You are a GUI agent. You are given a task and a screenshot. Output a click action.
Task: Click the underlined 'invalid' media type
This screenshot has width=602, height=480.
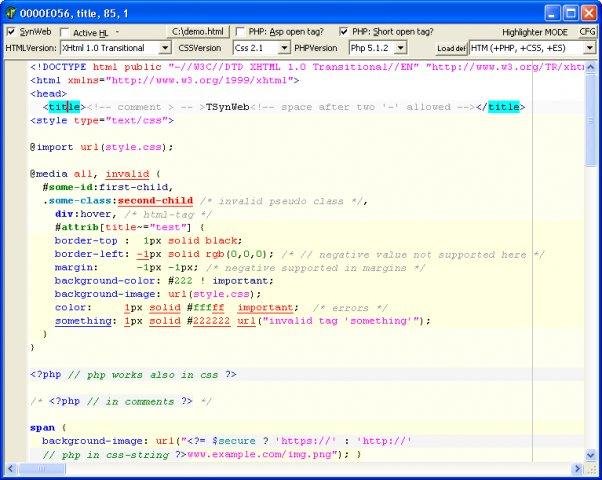pos(127,174)
